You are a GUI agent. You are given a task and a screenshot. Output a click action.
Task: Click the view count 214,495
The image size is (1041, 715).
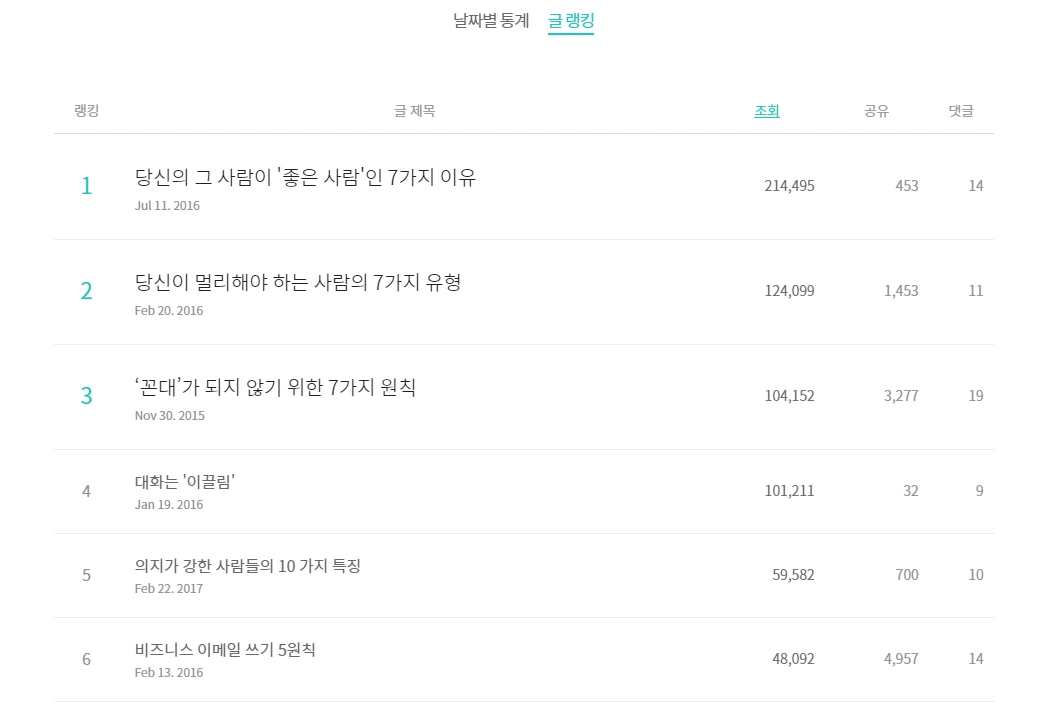(789, 186)
